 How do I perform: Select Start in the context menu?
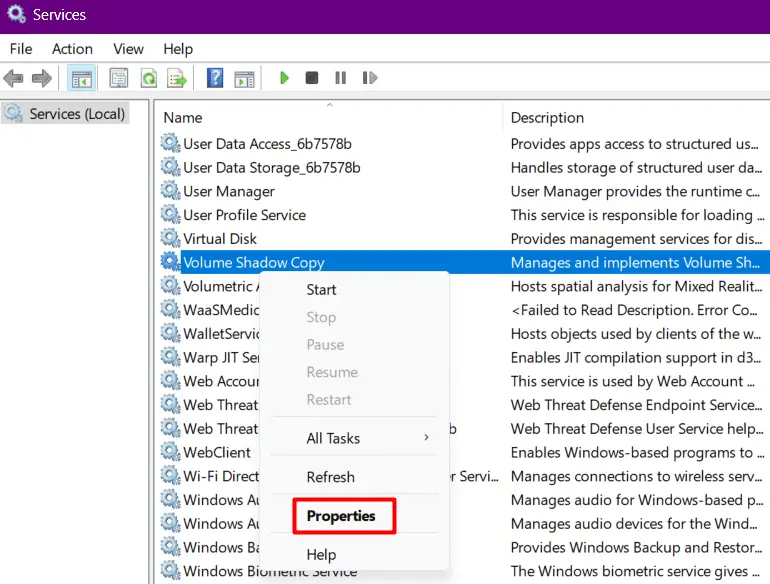pos(321,290)
